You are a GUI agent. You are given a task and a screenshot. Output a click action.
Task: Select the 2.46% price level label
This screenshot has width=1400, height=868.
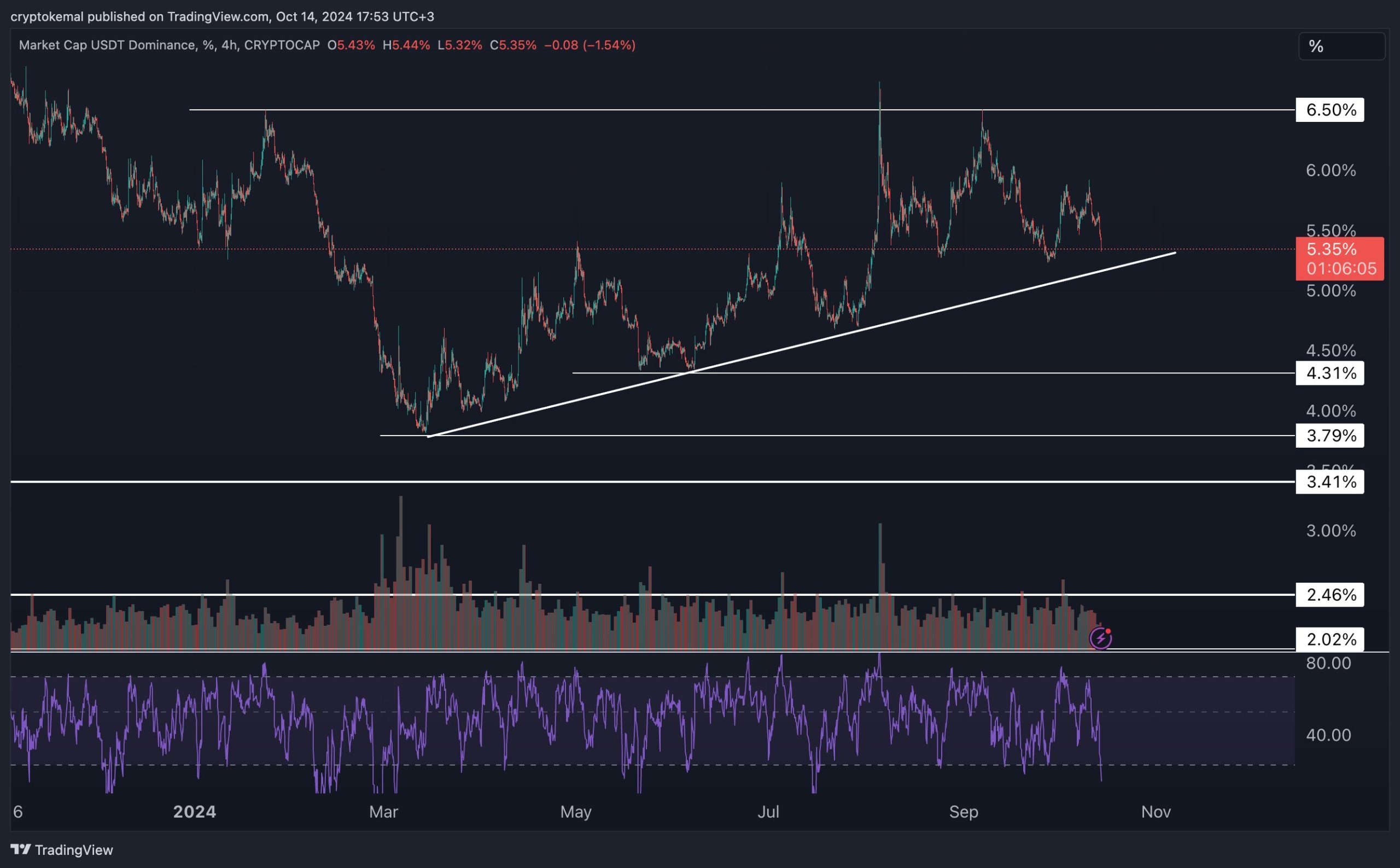(1329, 594)
